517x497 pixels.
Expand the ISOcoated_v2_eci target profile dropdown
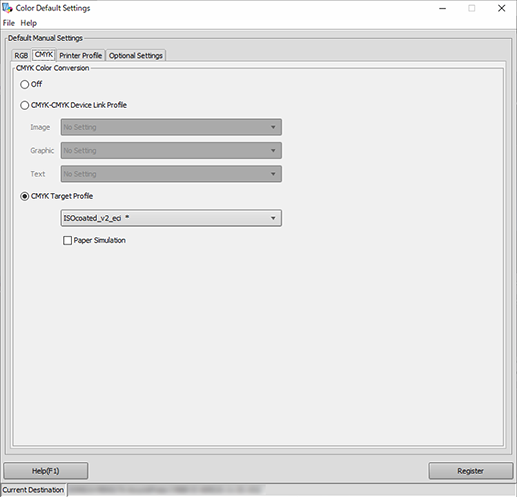[x=171, y=218]
